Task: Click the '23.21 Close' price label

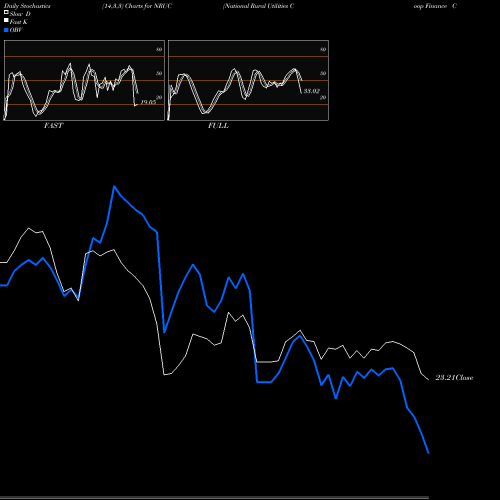Action: [454, 378]
